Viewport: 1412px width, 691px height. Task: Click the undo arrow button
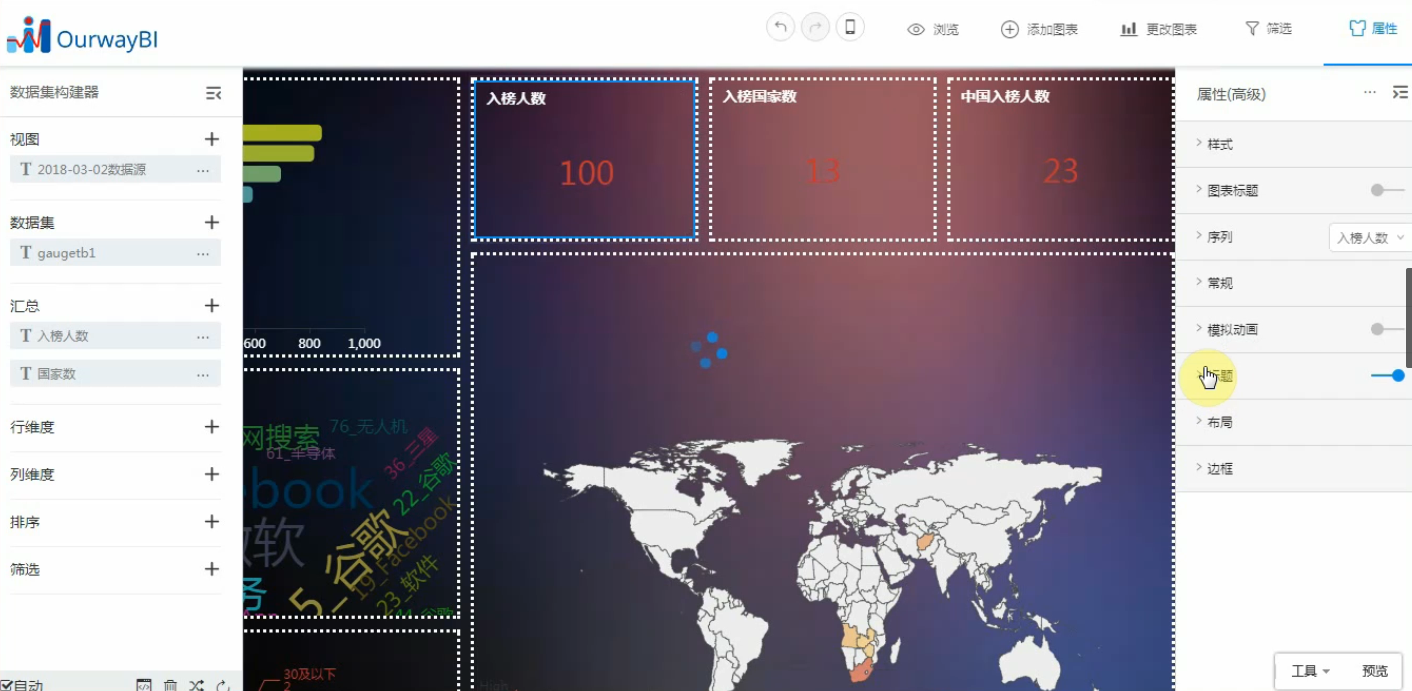coord(780,27)
